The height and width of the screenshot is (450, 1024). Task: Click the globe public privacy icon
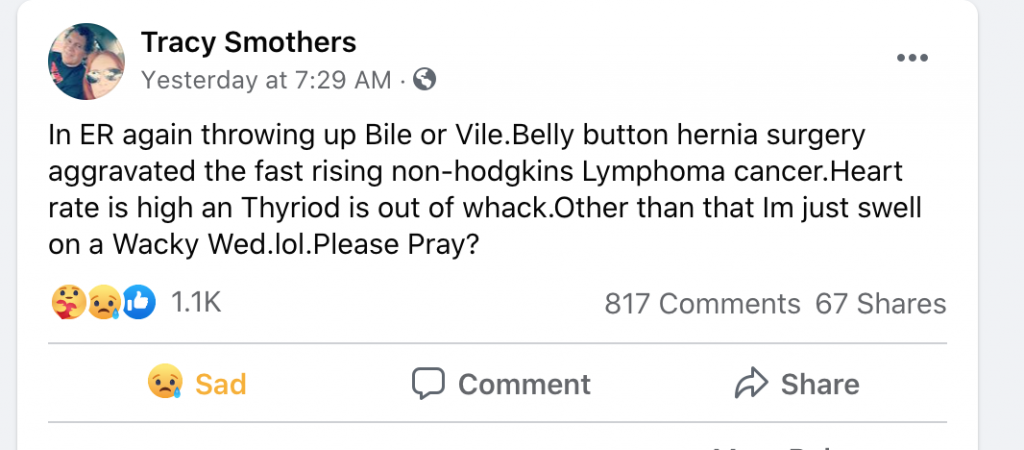(425, 80)
